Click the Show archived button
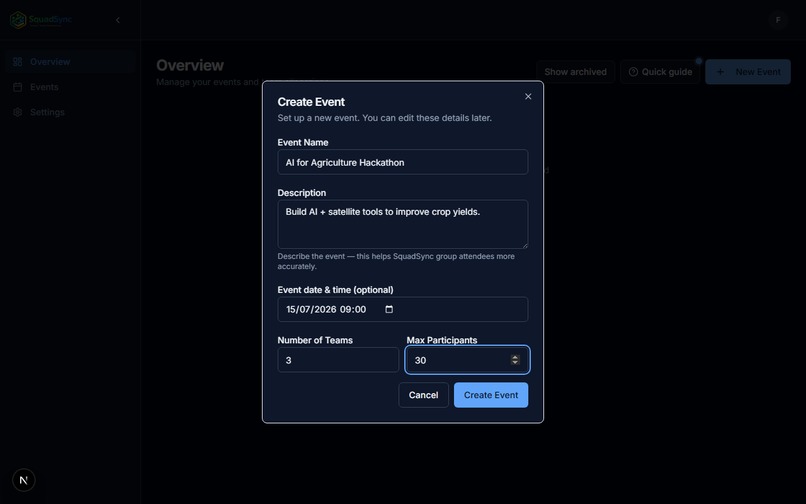 (x=575, y=72)
